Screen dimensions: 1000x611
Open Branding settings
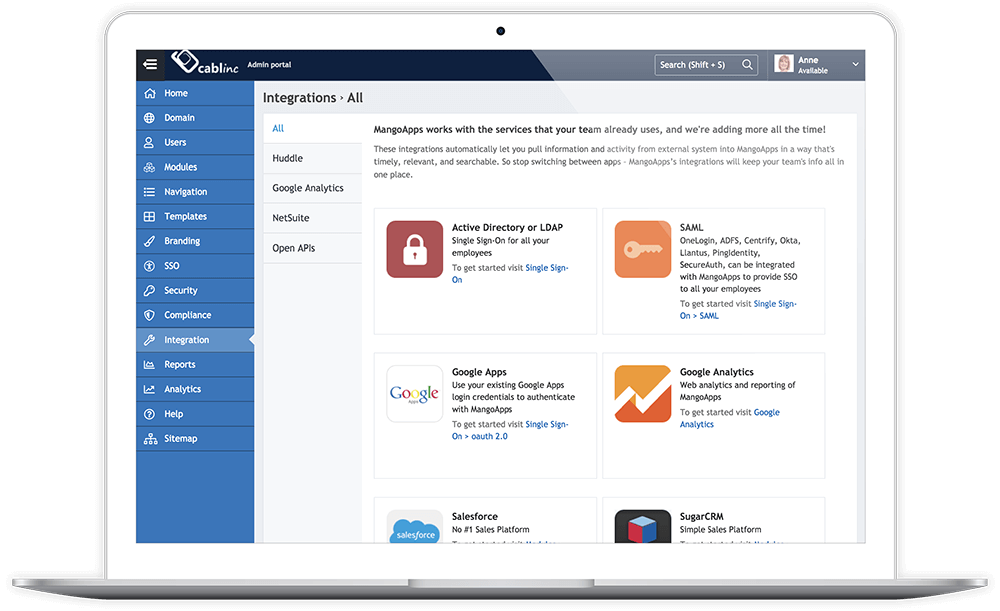click(x=195, y=241)
